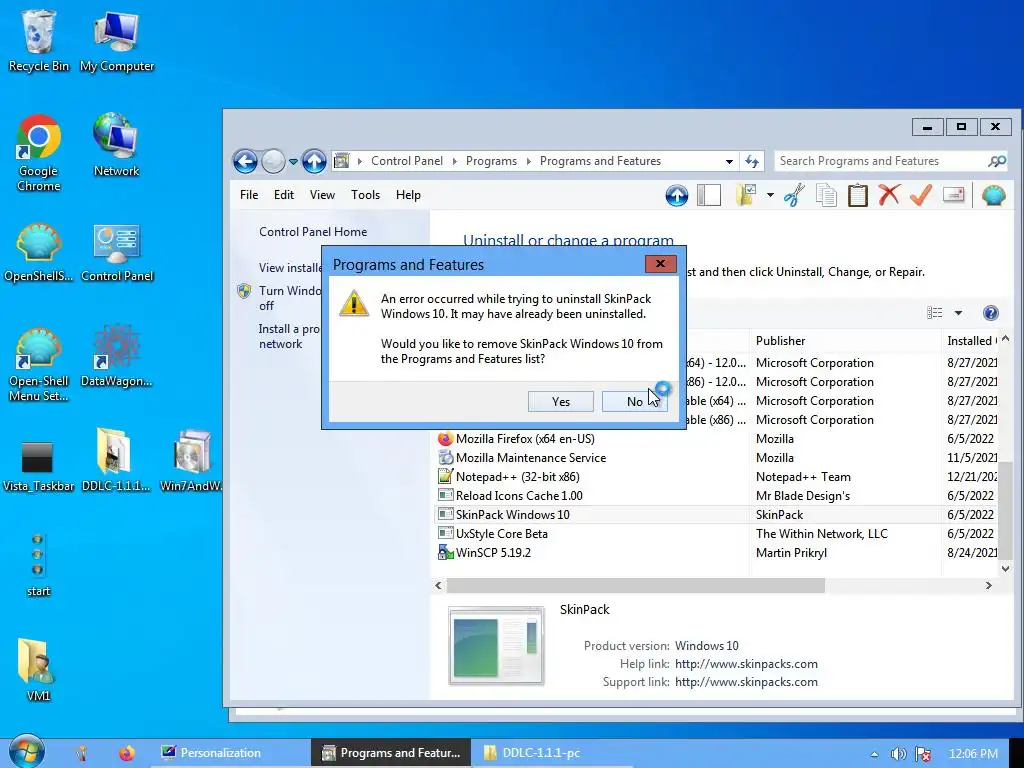Screen dimensions: 1024x768
Task: Click No in the error dialog
Action: click(634, 402)
